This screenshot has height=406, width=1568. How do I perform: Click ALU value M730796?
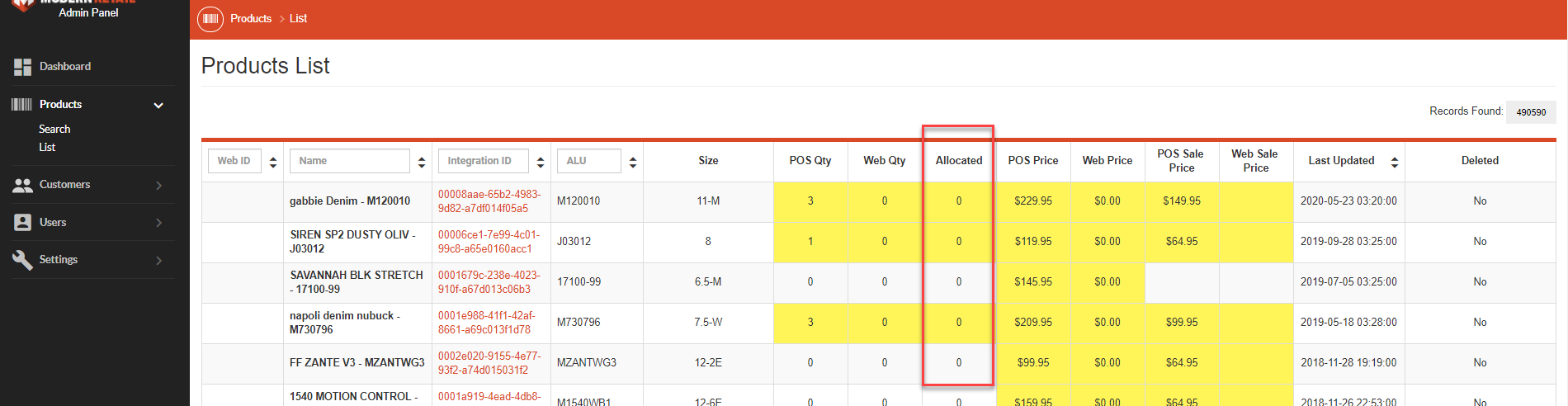point(579,323)
